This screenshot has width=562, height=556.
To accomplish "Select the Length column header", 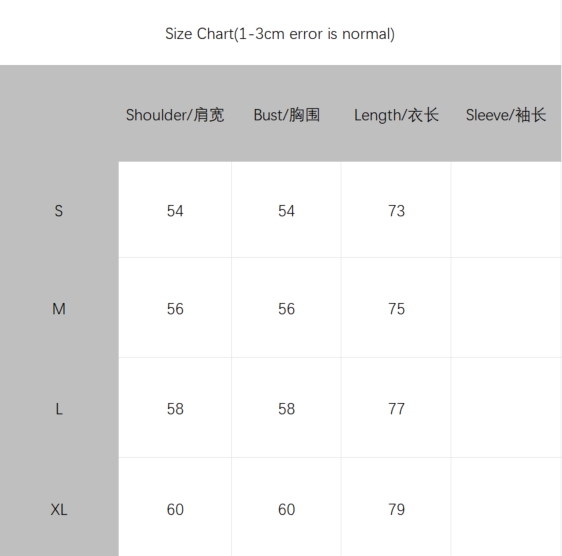I will [x=396, y=115].
